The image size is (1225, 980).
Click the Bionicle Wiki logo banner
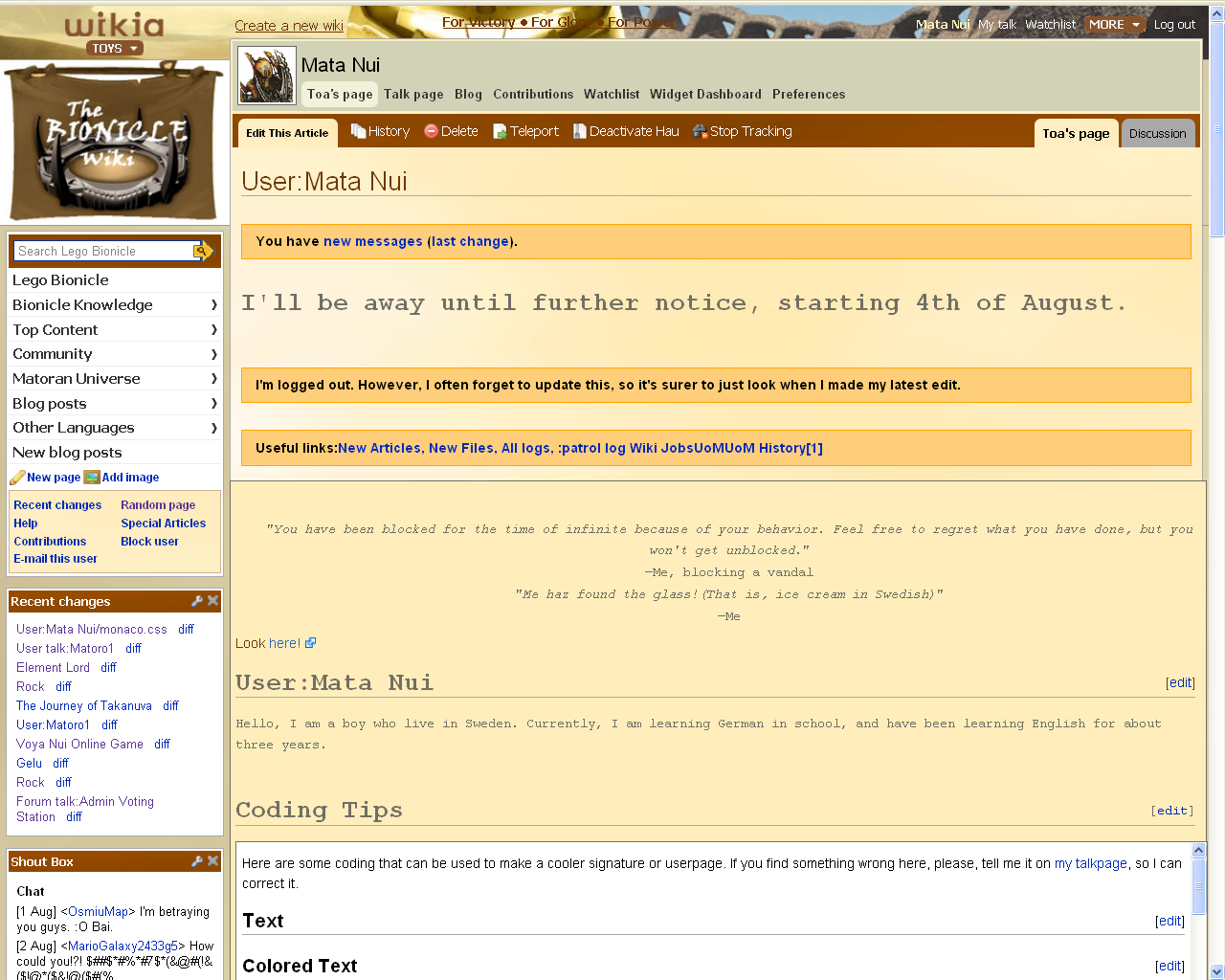[114, 142]
